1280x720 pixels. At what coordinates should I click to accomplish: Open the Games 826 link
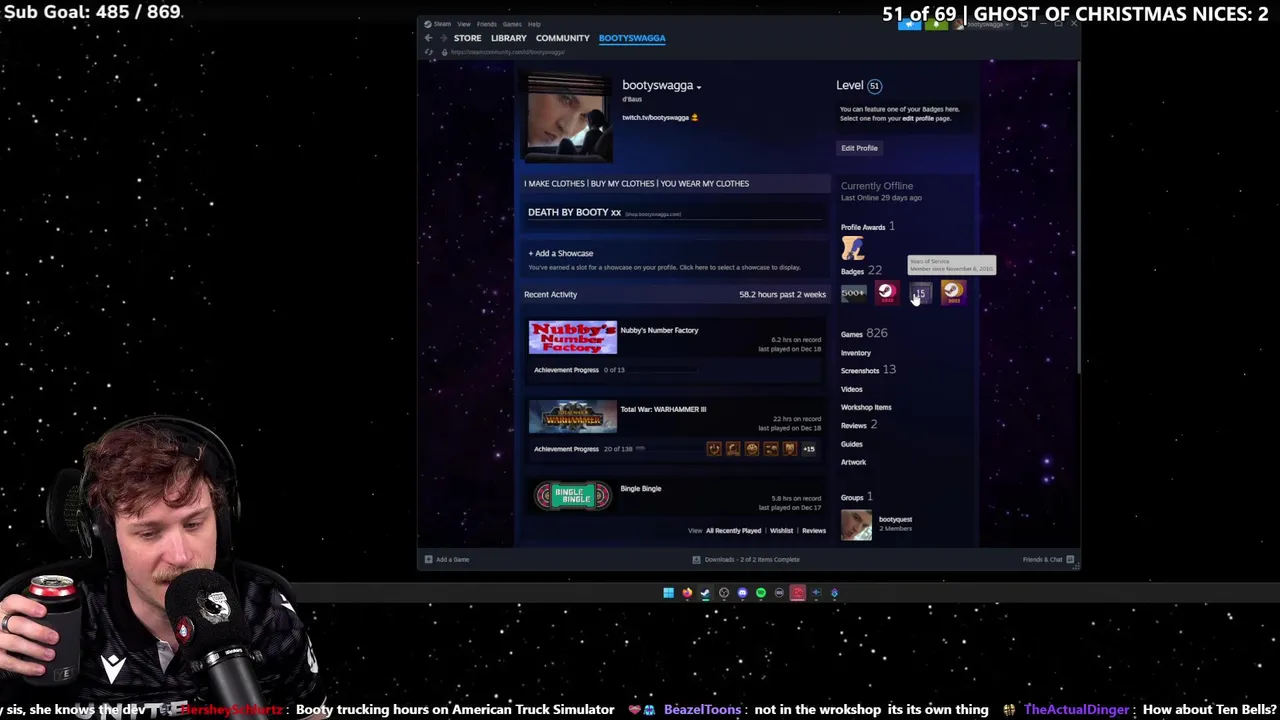click(x=864, y=333)
